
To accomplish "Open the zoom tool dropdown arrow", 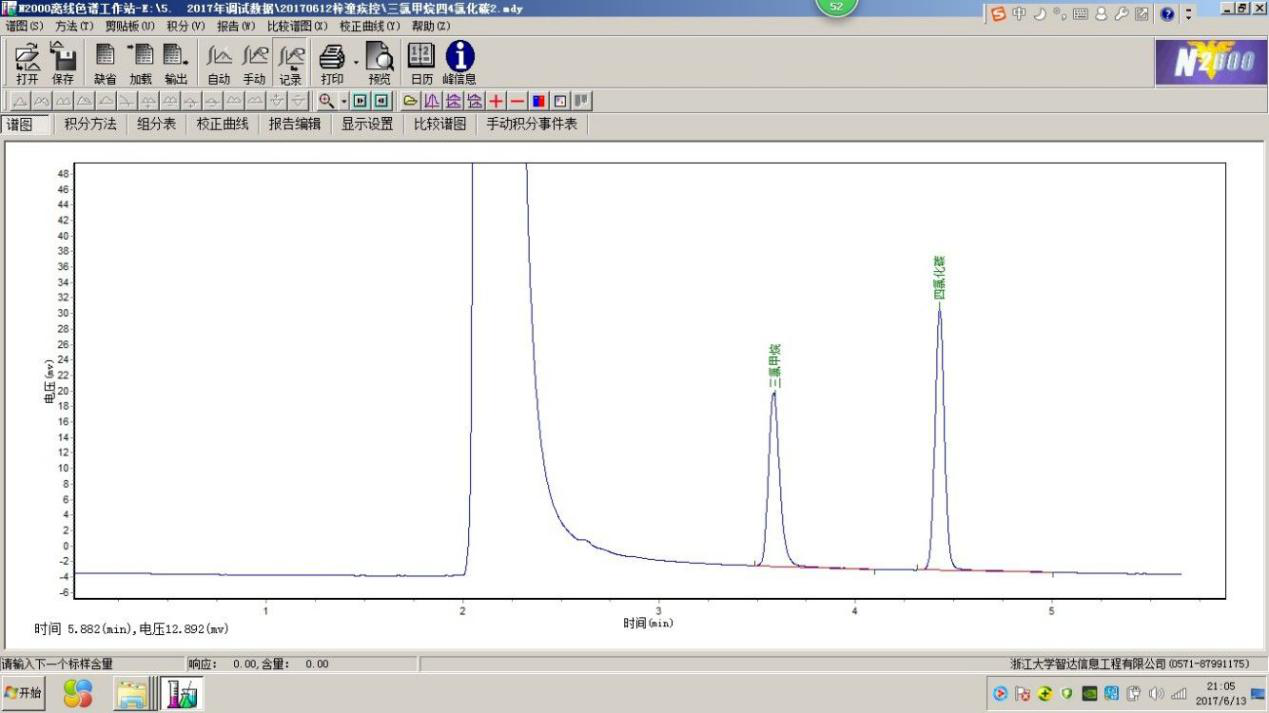I will pos(343,101).
